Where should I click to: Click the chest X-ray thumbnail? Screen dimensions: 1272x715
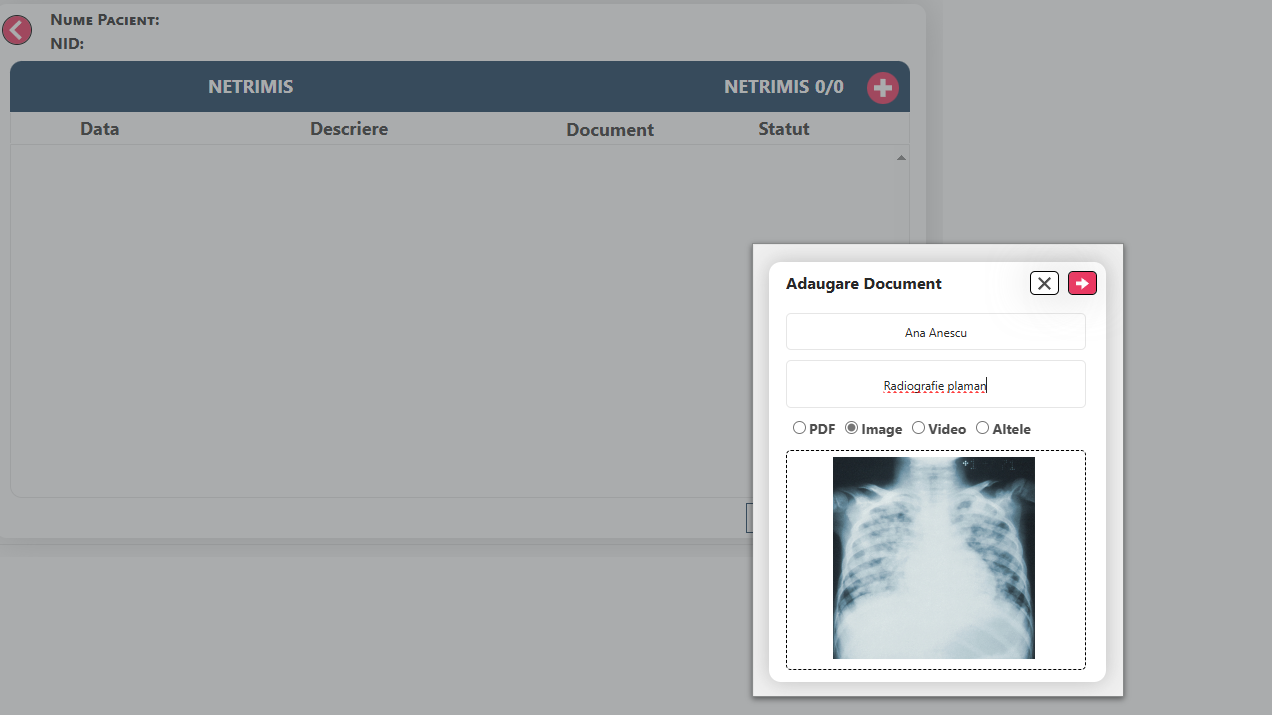coord(933,558)
